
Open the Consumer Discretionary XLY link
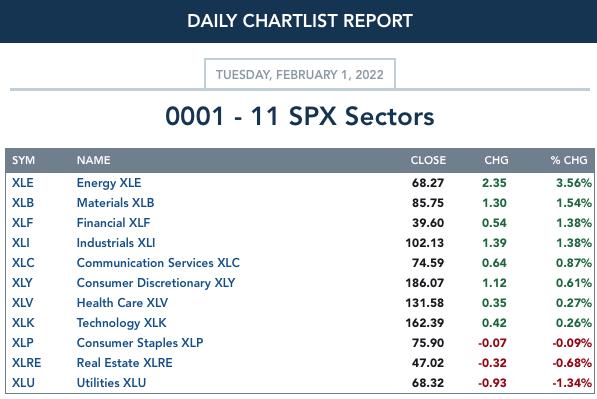click(x=156, y=283)
